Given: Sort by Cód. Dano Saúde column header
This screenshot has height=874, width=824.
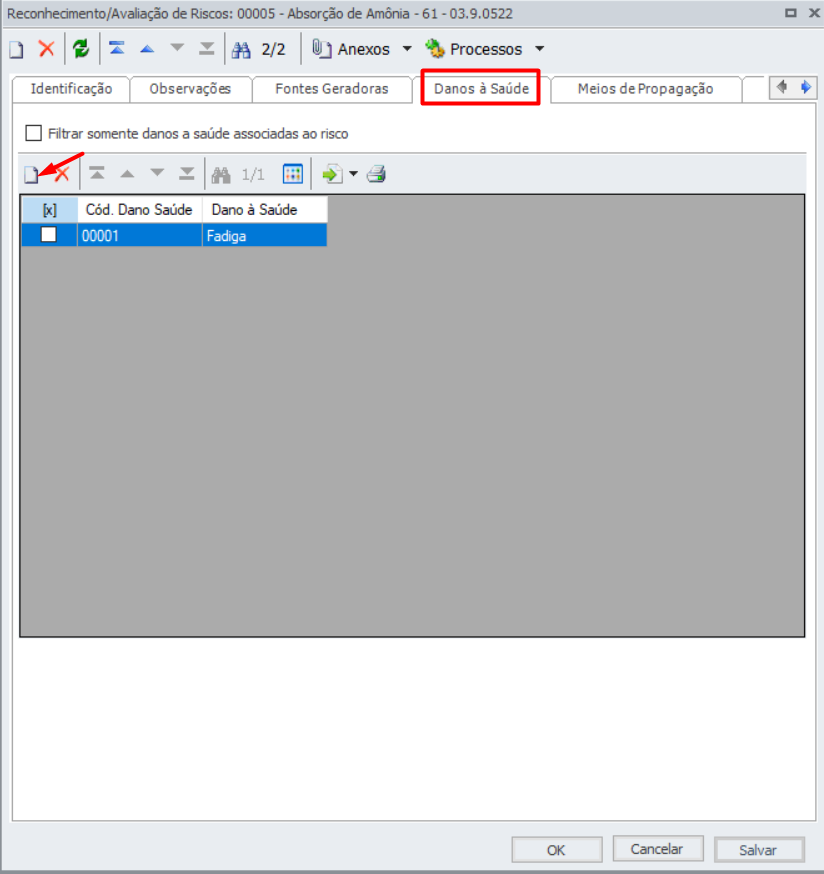Looking at the screenshot, I should click(139, 210).
